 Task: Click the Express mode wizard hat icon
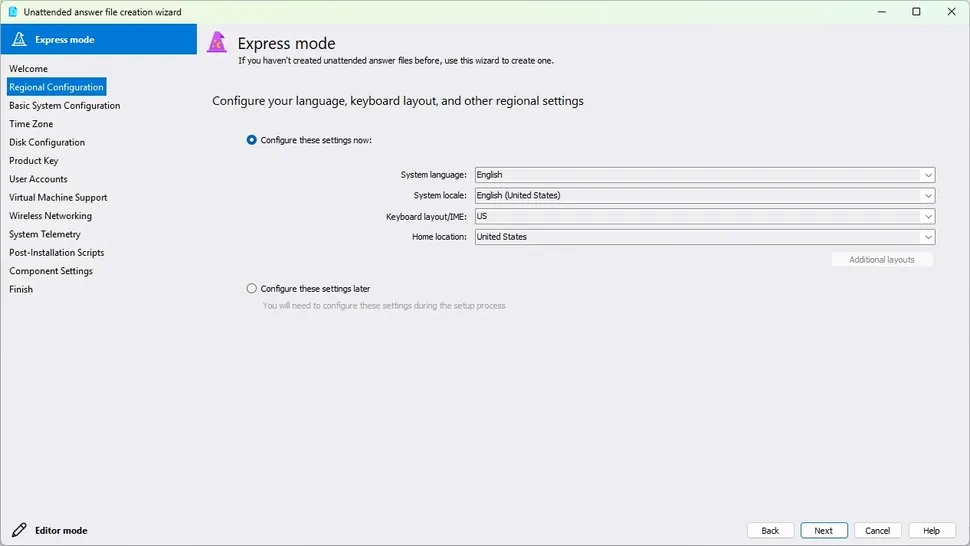[x=19, y=40]
